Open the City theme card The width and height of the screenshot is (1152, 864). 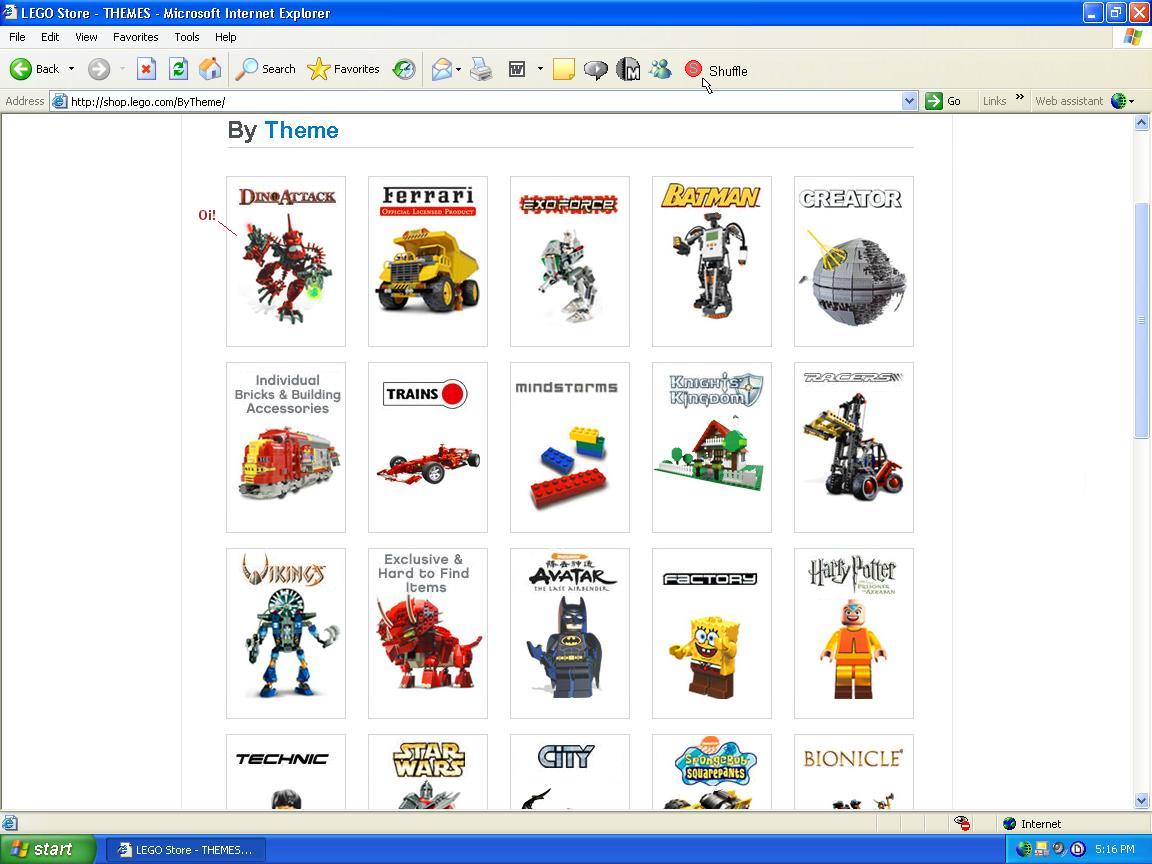[569, 772]
